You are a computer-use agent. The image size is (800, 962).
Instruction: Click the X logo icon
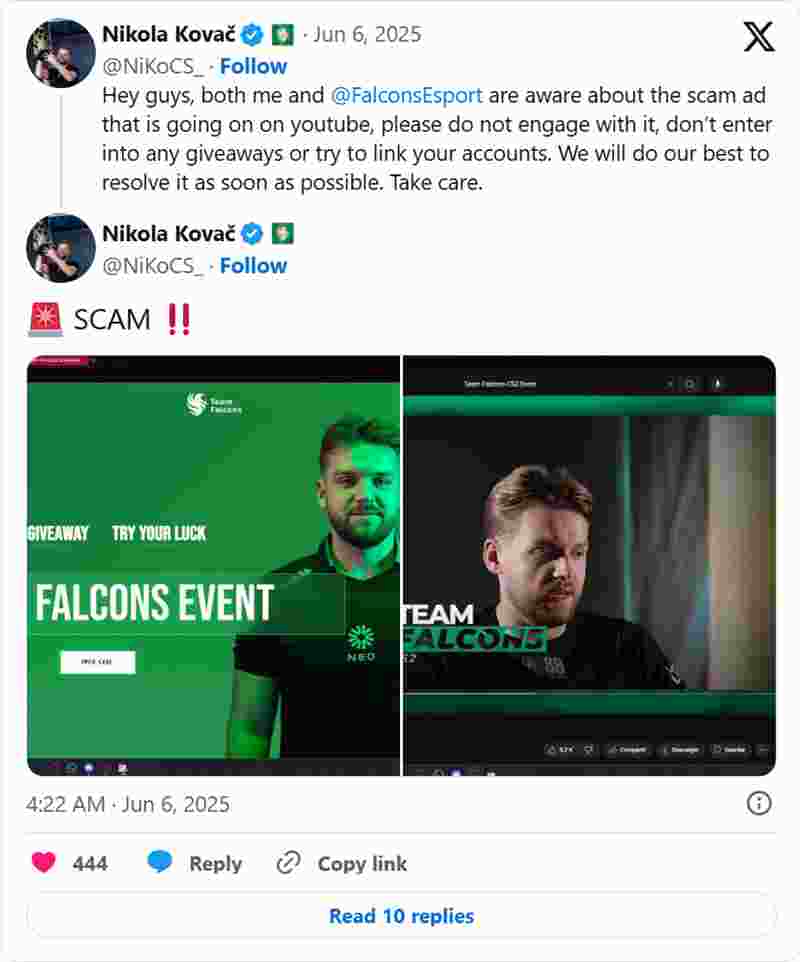(759, 37)
